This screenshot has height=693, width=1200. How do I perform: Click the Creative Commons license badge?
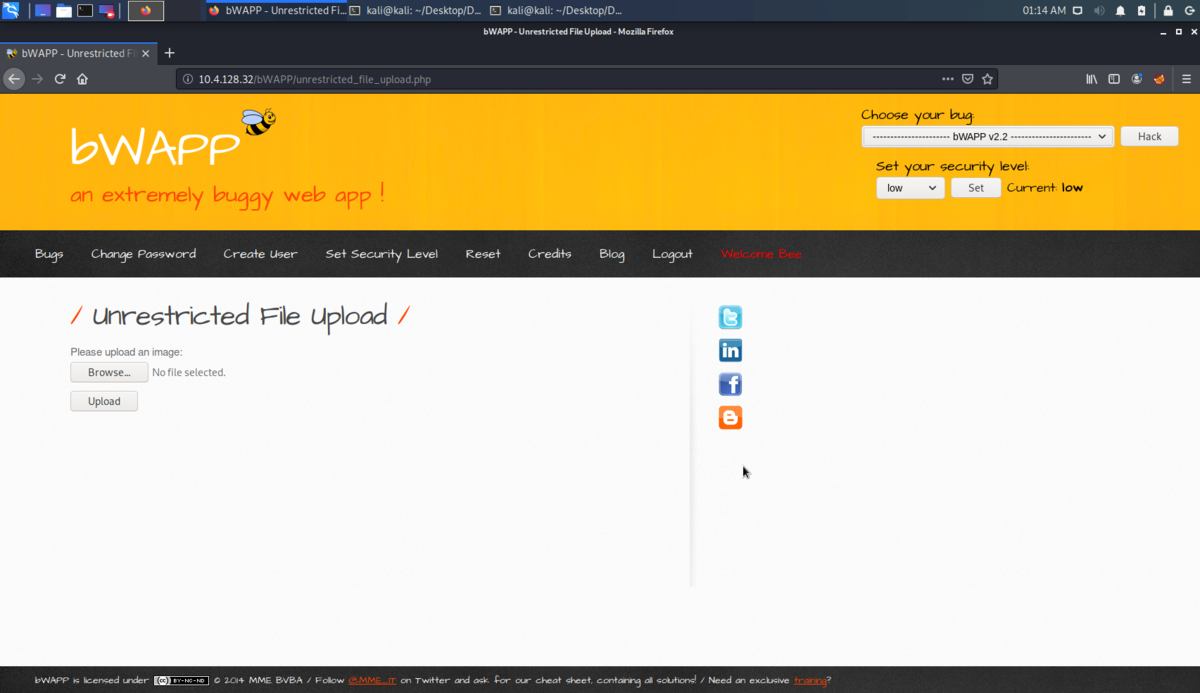pos(181,680)
